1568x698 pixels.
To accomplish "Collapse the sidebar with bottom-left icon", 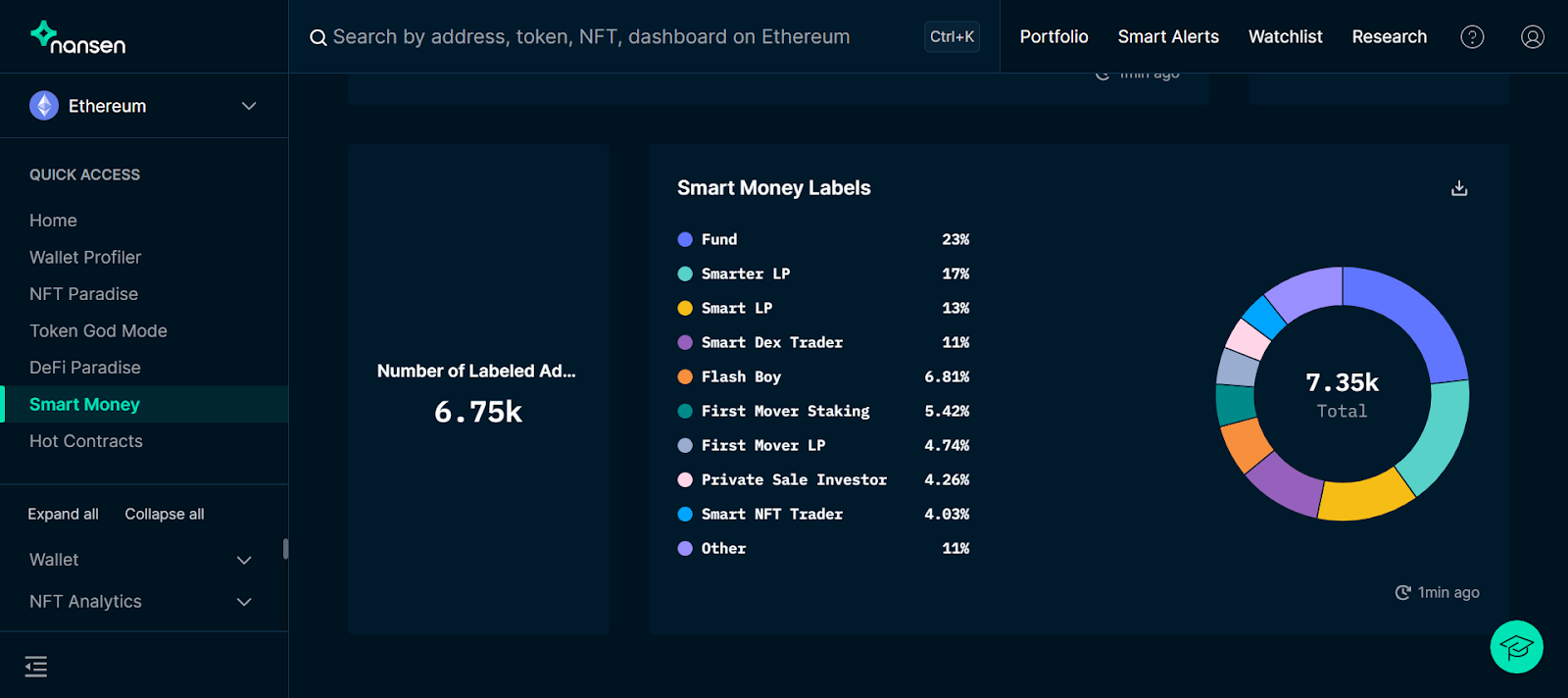I will [x=36, y=667].
